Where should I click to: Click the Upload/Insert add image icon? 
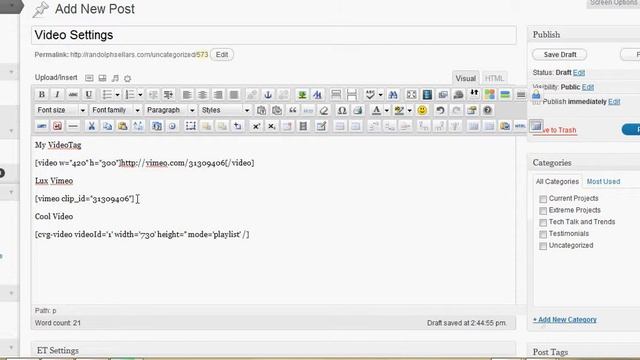pyautogui.click(x=89, y=78)
